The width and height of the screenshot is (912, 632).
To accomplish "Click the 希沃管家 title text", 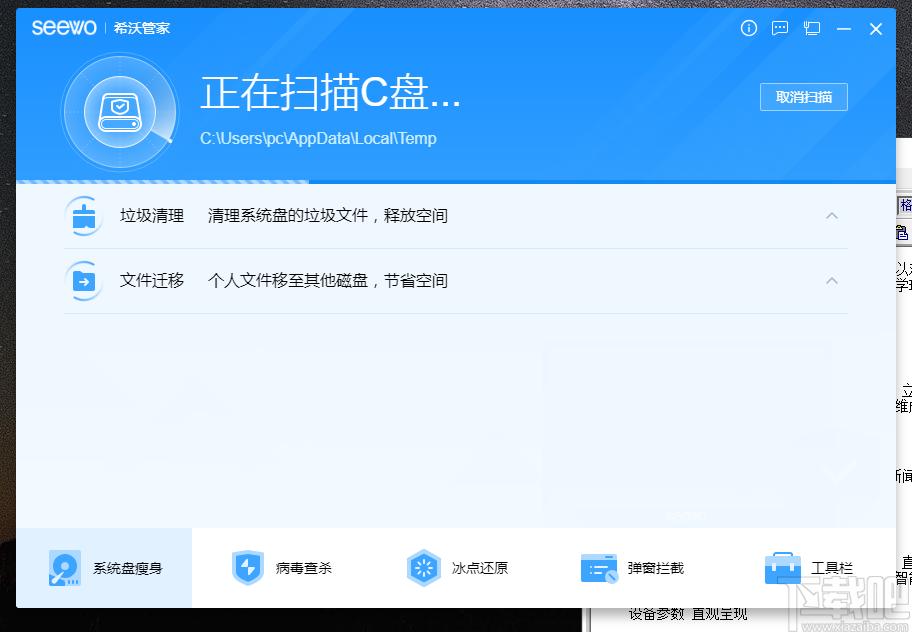I will pyautogui.click(x=141, y=28).
